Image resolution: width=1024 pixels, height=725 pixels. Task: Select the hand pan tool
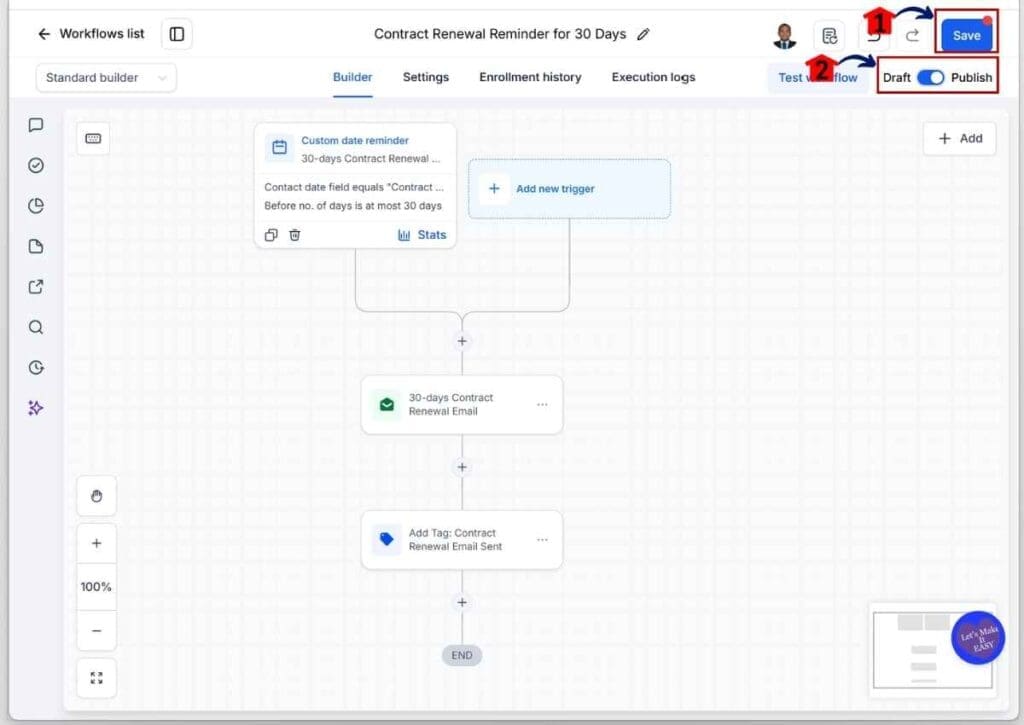[x=97, y=496]
